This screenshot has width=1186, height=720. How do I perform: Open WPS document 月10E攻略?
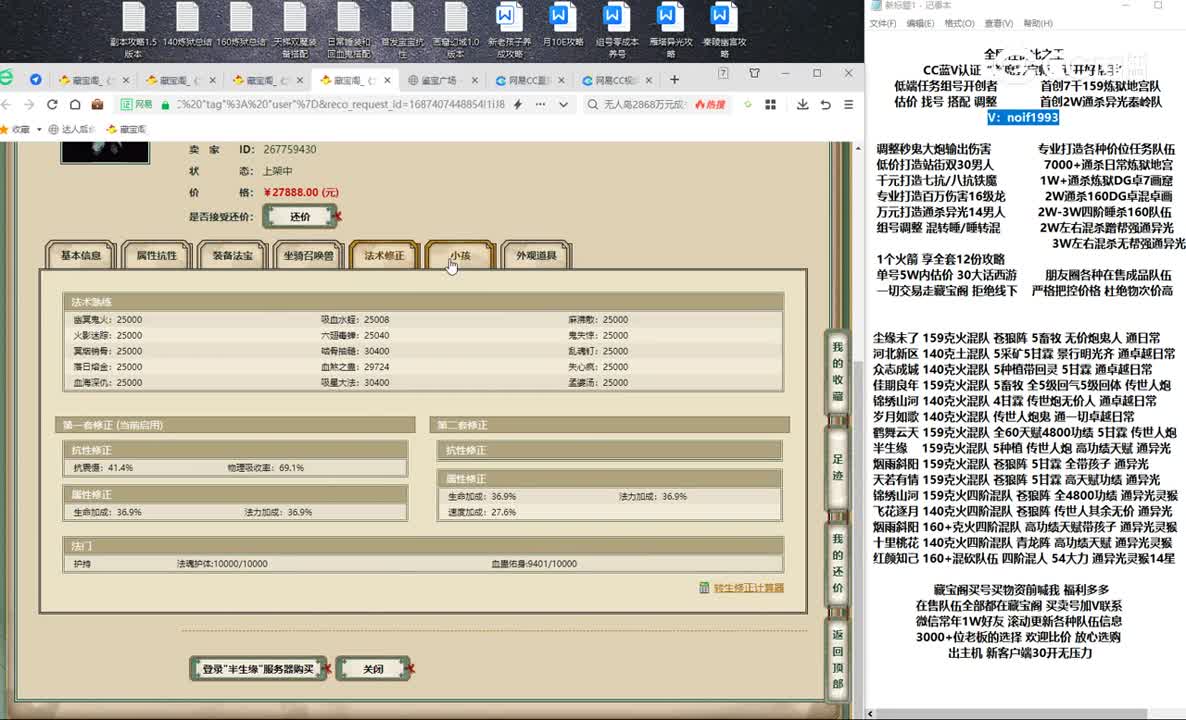pyautogui.click(x=563, y=25)
